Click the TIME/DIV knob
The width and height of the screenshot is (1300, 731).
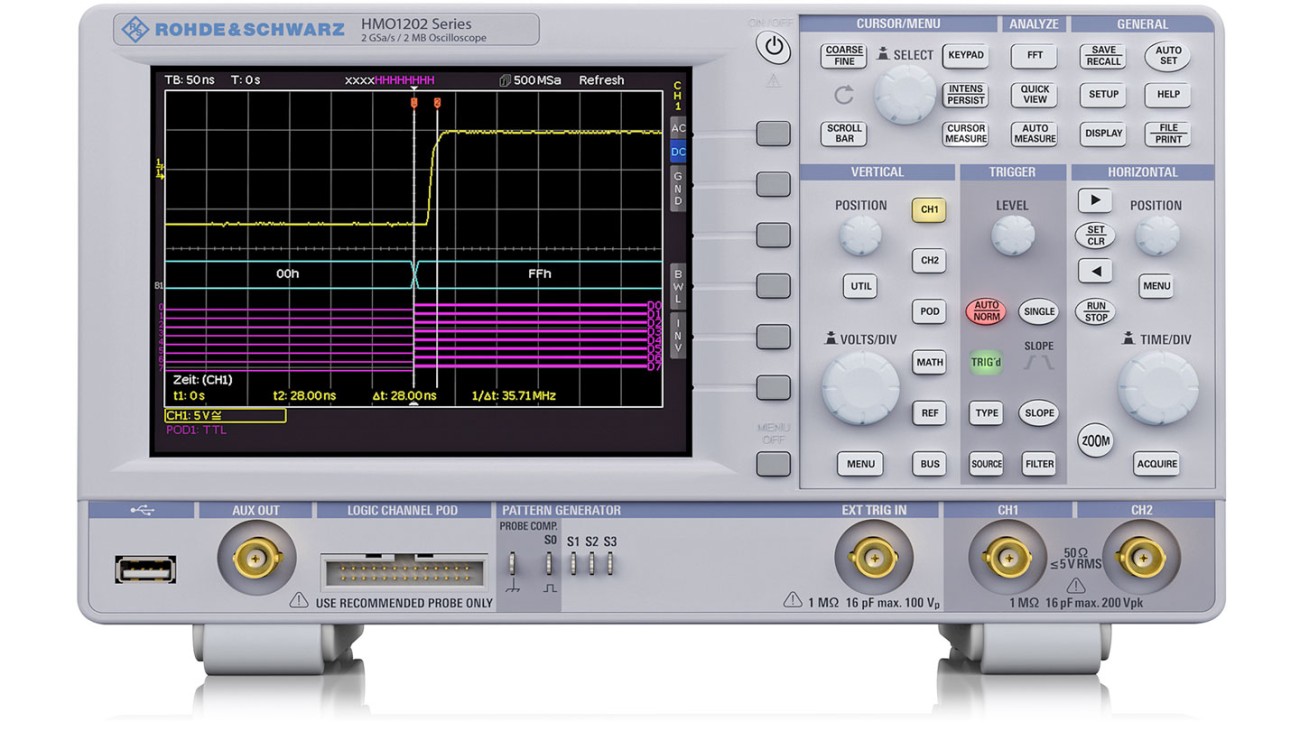(1157, 388)
